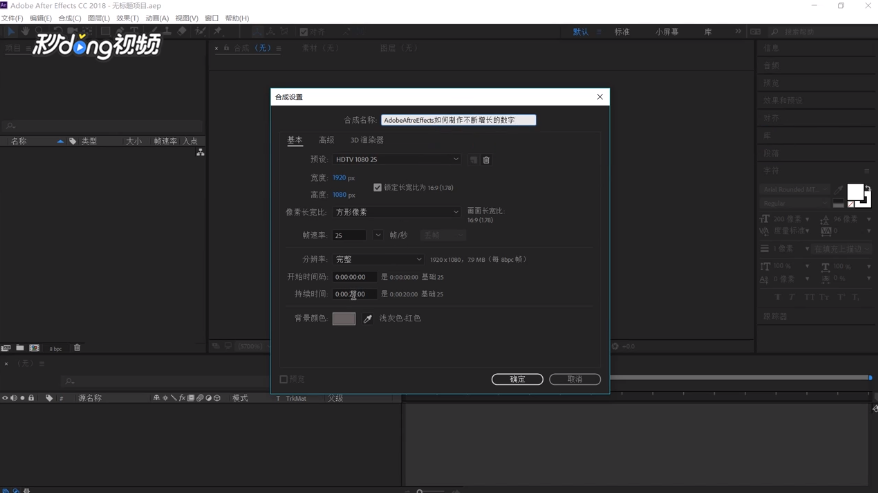Select the 标准 workspace
The image size is (878, 493).
(622, 32)
